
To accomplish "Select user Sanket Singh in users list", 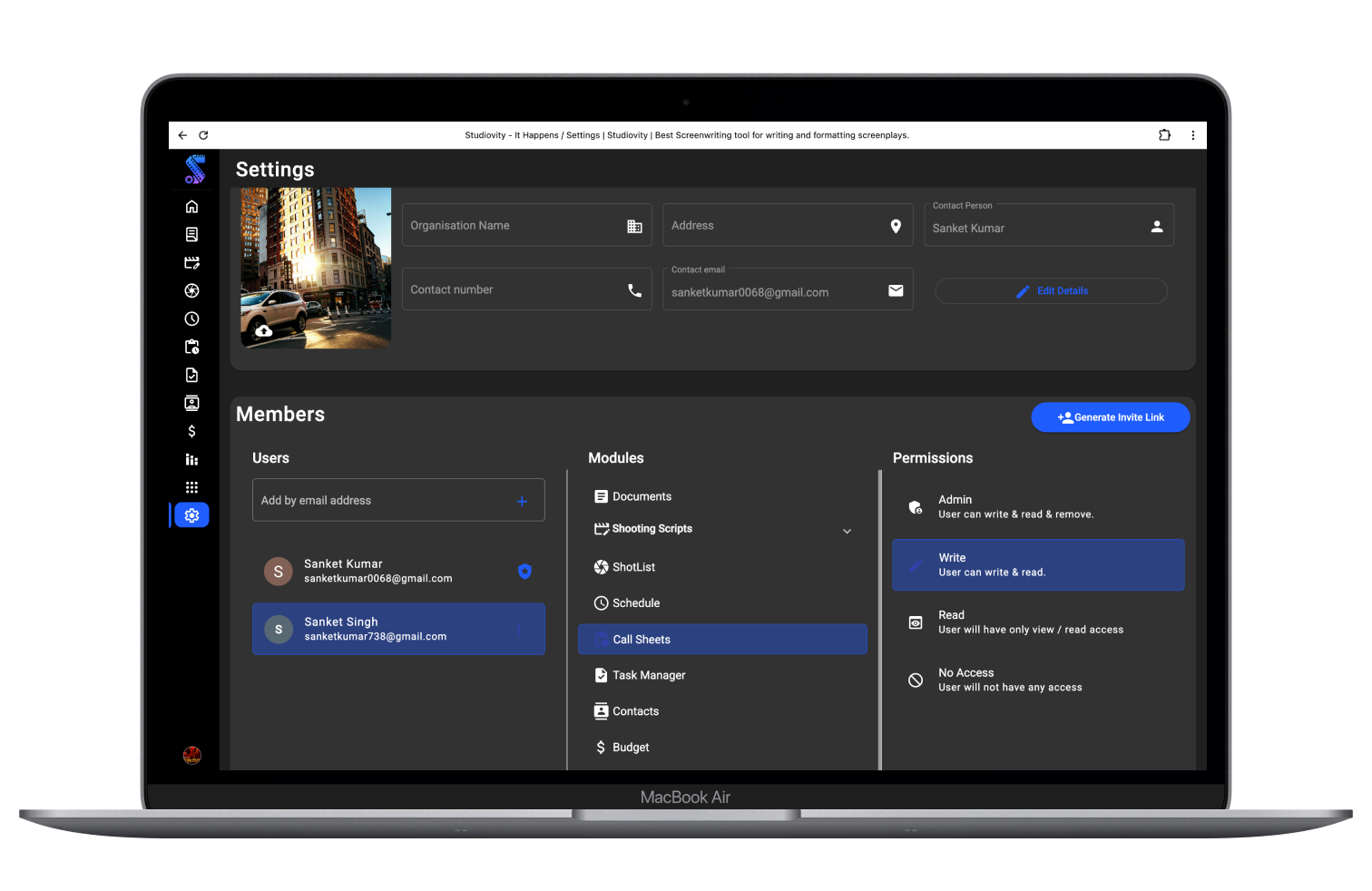I will pyautogui.click(x=398, y=630).
